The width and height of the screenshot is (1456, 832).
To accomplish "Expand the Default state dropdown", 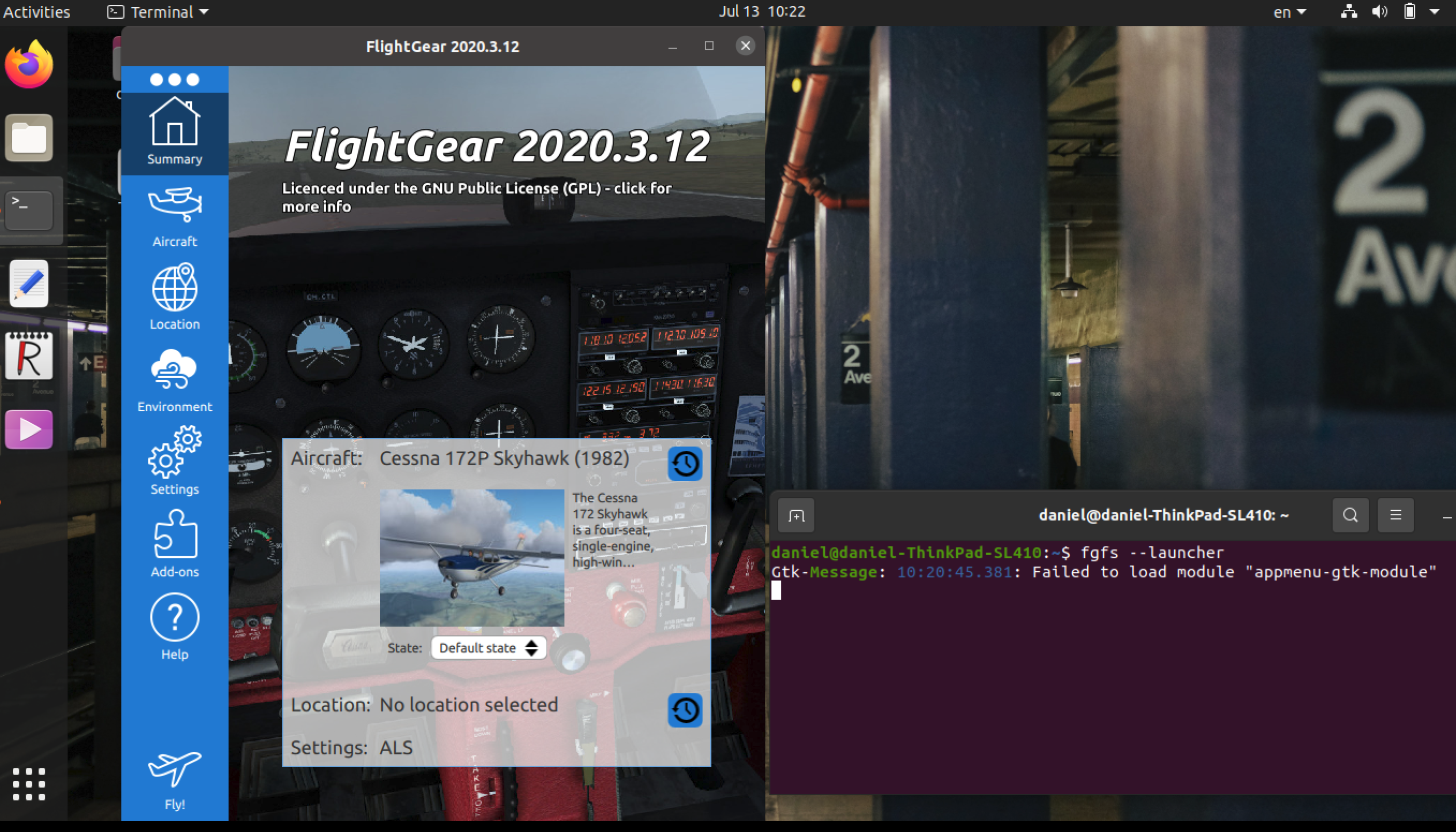I will click(489, 647).
